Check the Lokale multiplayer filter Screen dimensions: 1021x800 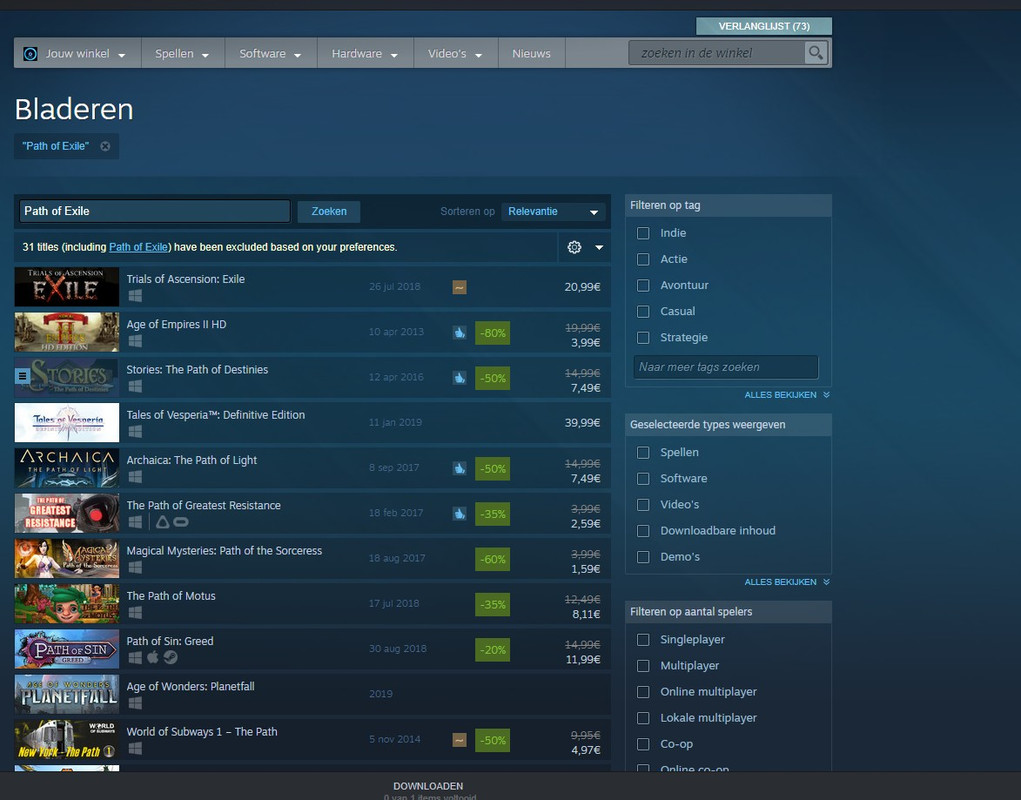[x=643, y=718]
